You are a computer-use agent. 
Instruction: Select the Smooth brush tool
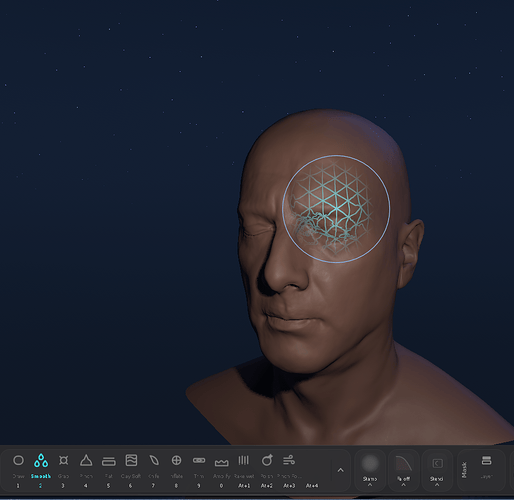click(41, 461)
